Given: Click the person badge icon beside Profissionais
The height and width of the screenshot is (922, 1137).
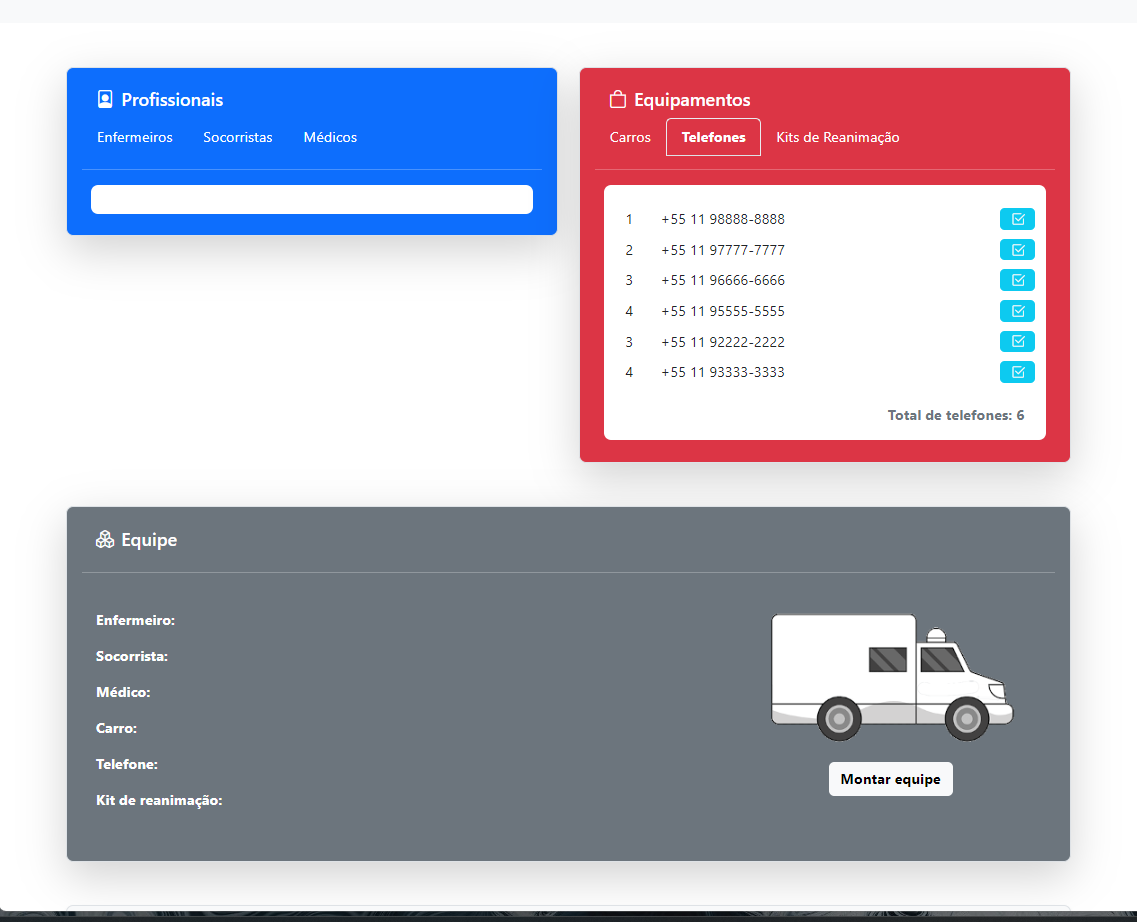Looking at the screenshot, I should [104, 98].
